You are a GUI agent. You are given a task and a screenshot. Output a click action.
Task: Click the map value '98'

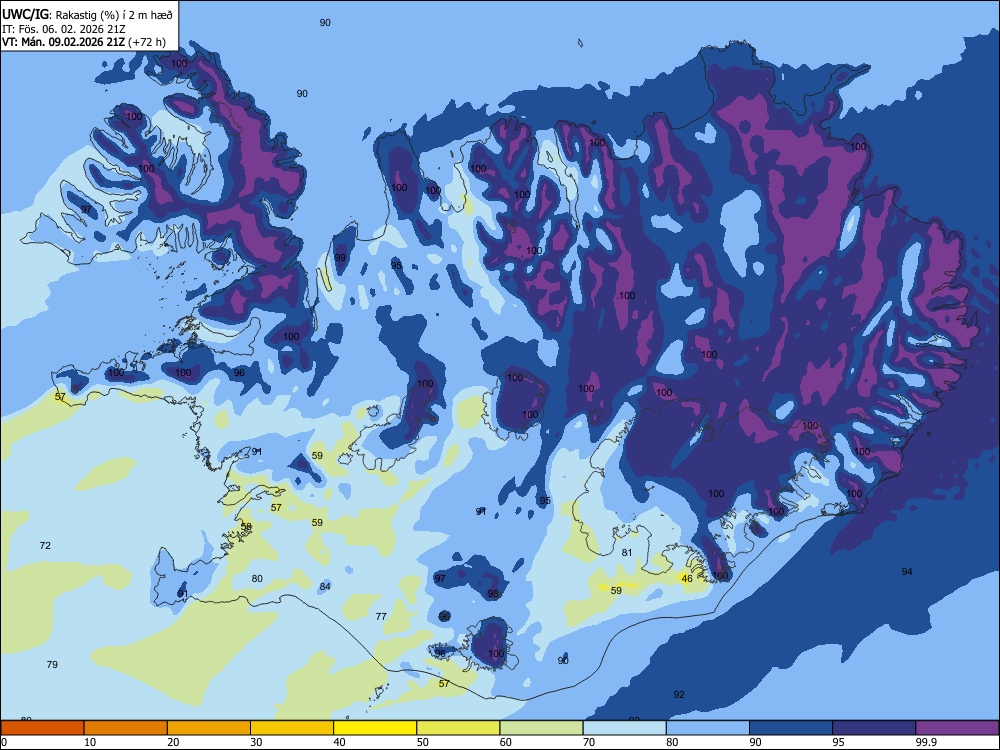(x=493, y=594)
